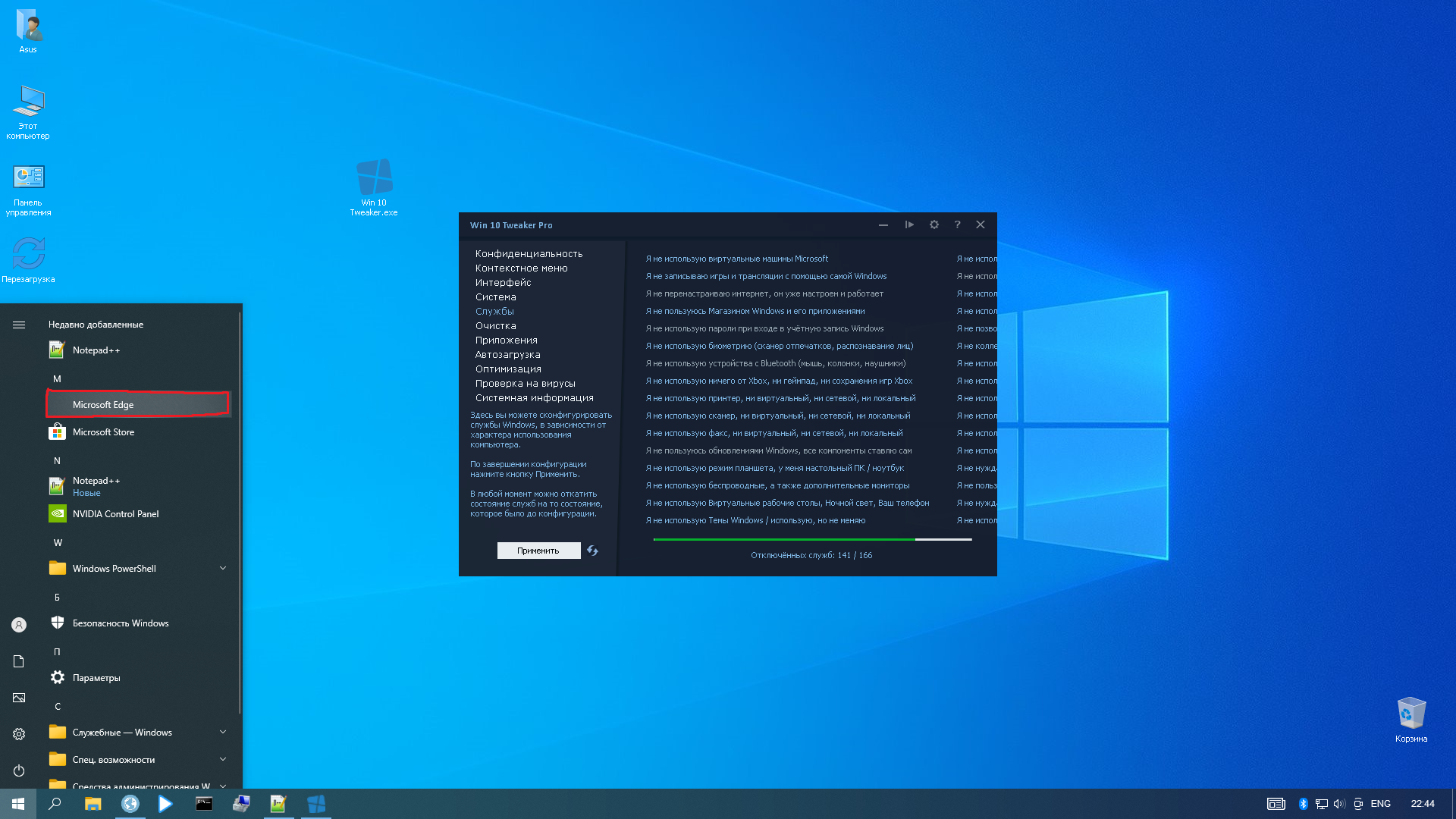
Task: Click the rollback arrows icon beside Применить
Action: click(592, 551)
